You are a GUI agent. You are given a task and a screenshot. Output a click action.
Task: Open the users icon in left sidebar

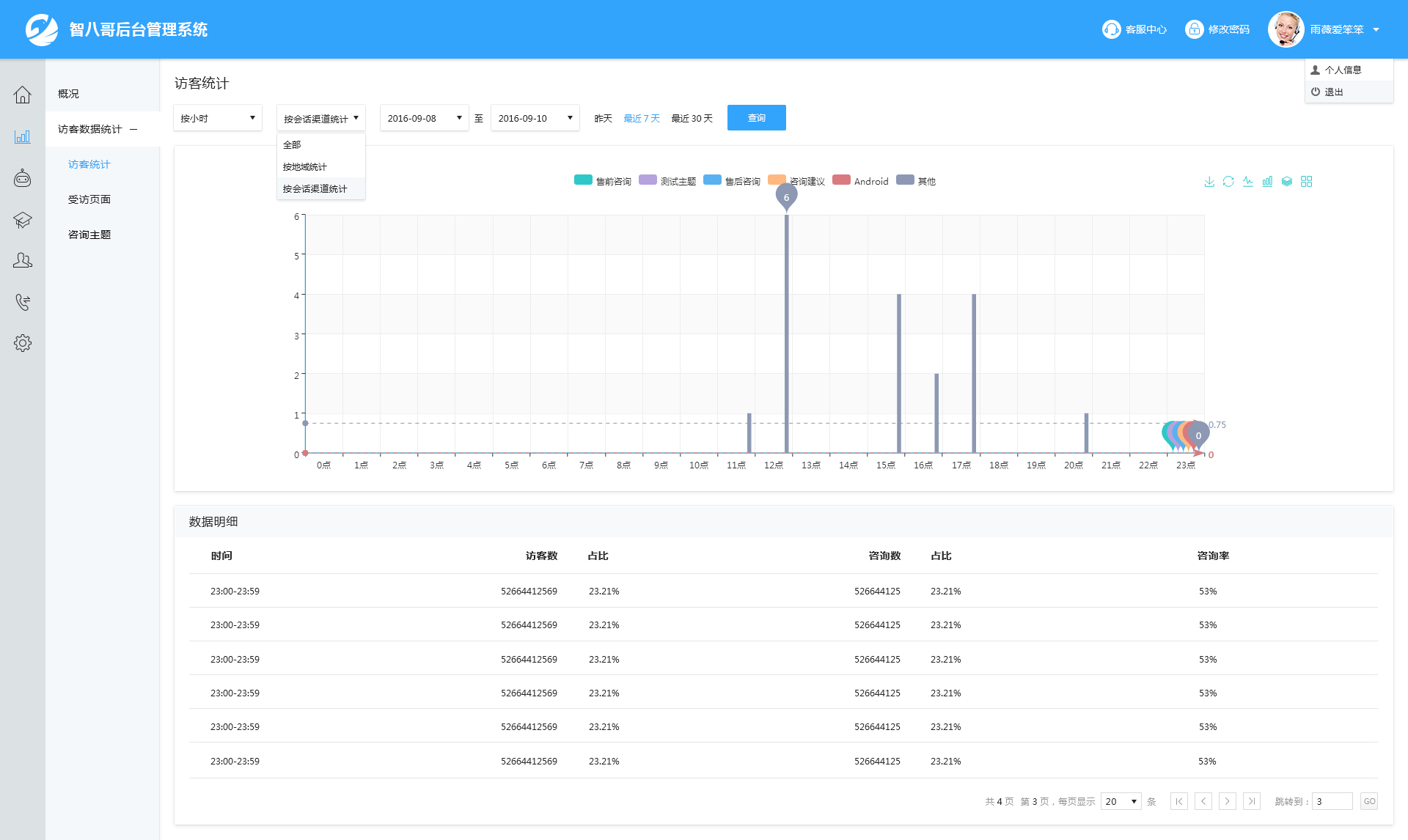point(23,260)
